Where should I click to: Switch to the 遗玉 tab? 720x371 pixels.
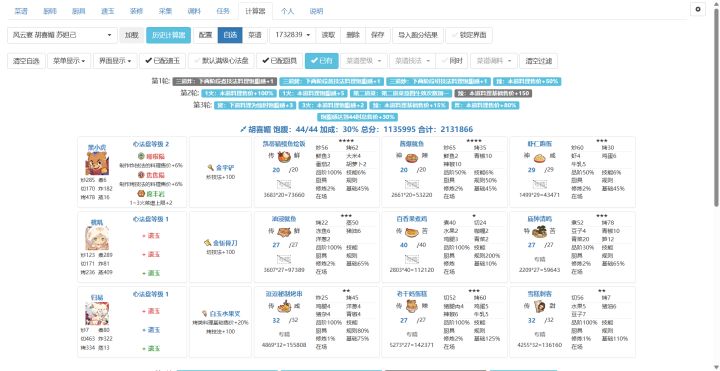107,11
